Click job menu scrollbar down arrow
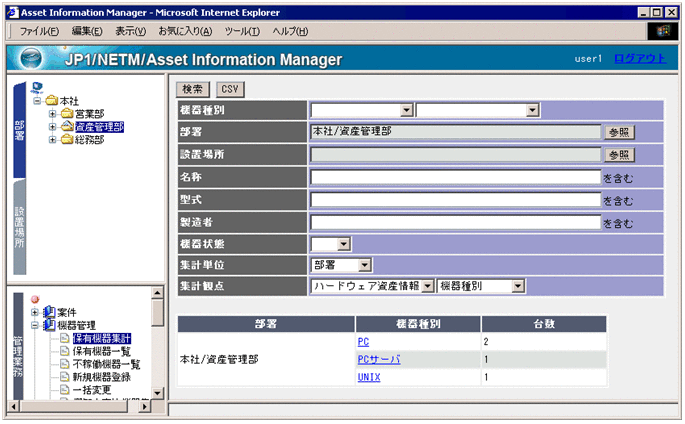The width and height of the screenshot is (685, 424). (x=157, y=393)
